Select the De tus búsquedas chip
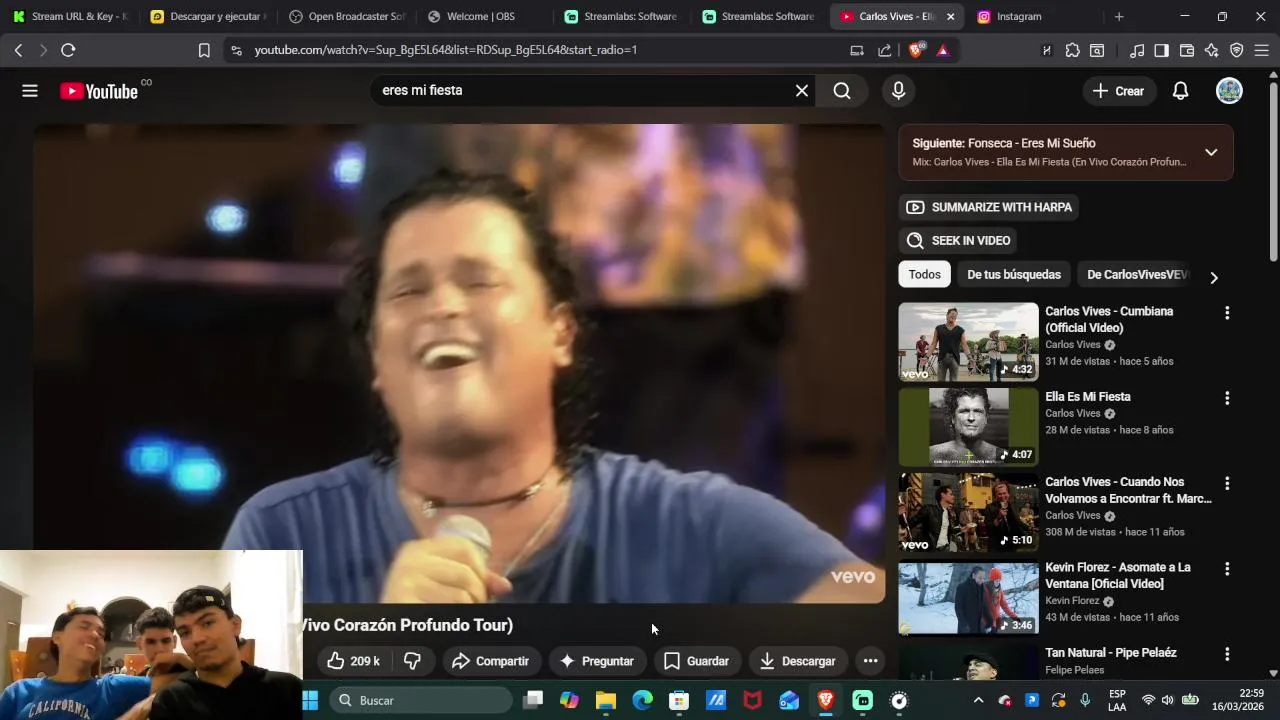Image resolution: width=1280 pixels, height=720 pixels. pyautogui.click(x=1014, y=274)
